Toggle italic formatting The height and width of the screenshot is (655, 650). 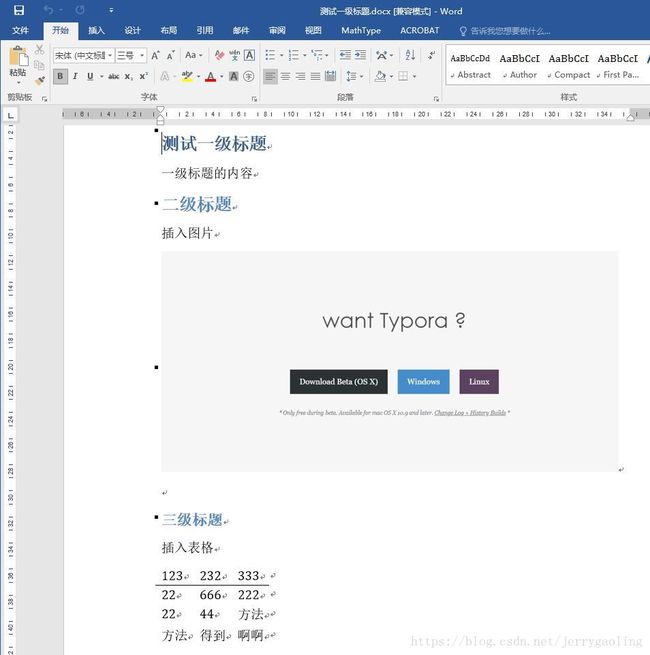click(75, 76)
